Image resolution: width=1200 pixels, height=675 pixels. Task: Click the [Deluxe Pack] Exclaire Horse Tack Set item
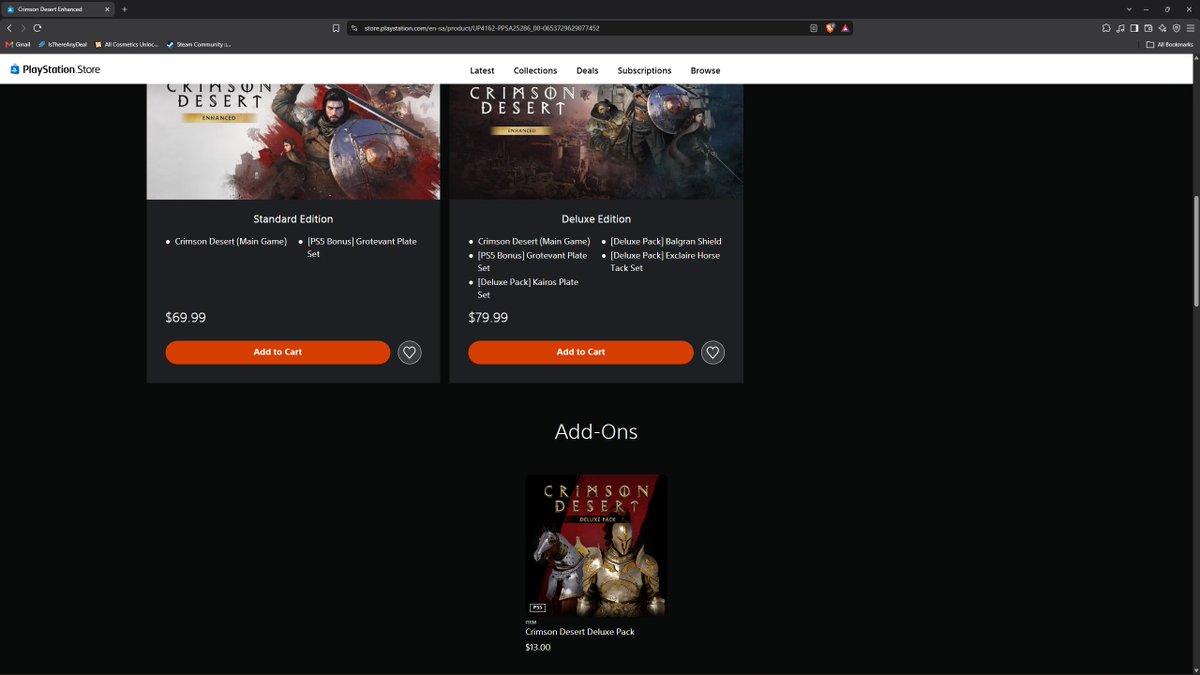[665, 262]
